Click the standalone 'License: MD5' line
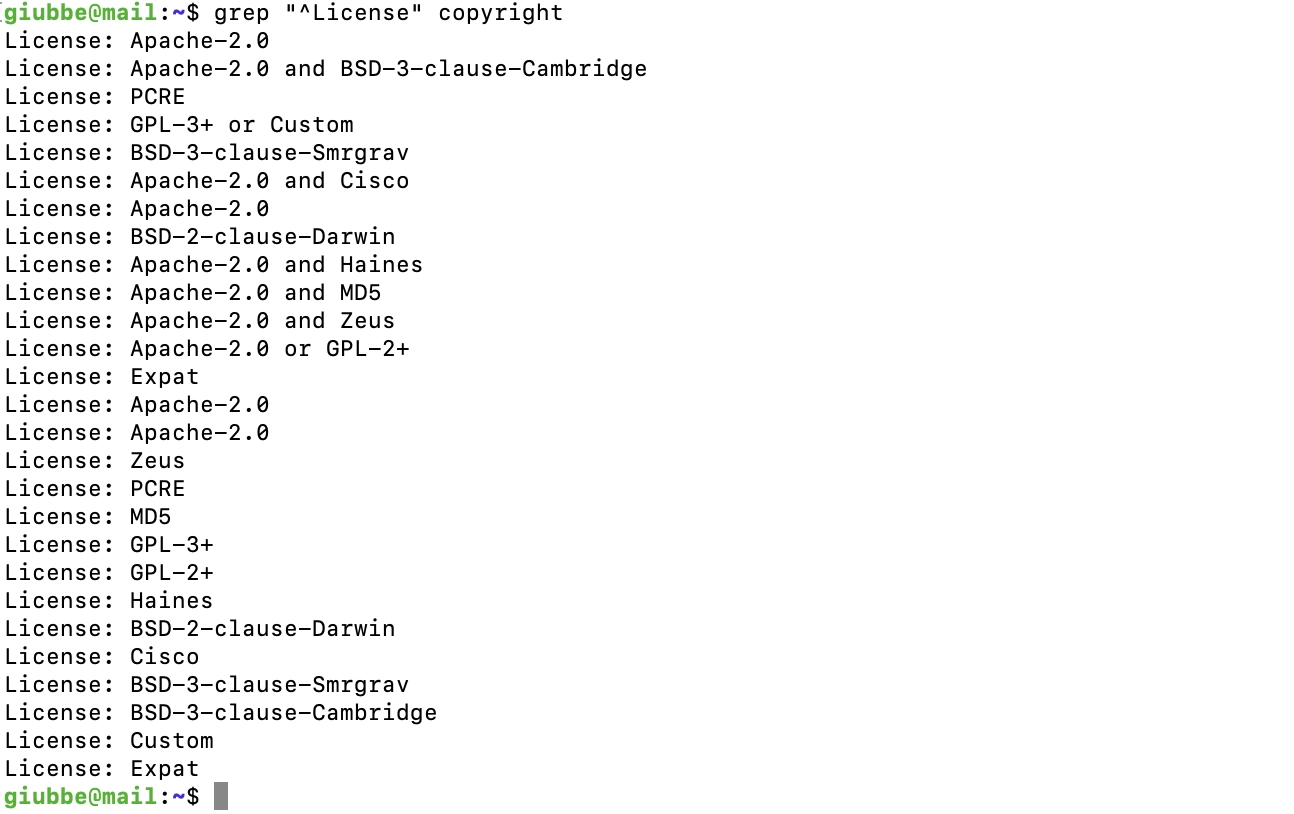Screen dimensions: 1294x814 [88, 517]
